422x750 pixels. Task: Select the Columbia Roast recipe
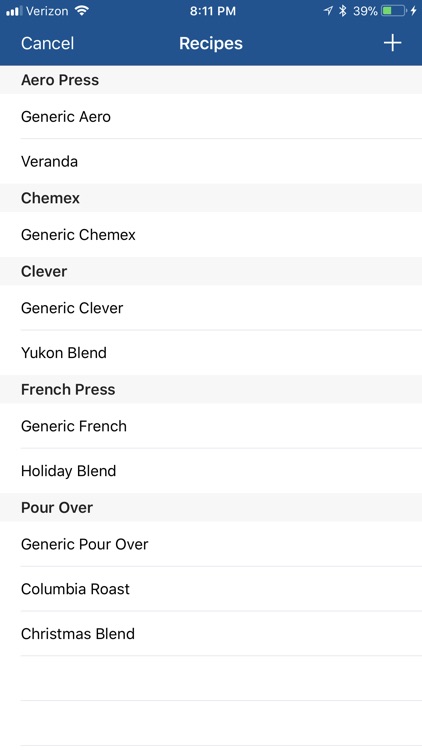click(211, 589)
